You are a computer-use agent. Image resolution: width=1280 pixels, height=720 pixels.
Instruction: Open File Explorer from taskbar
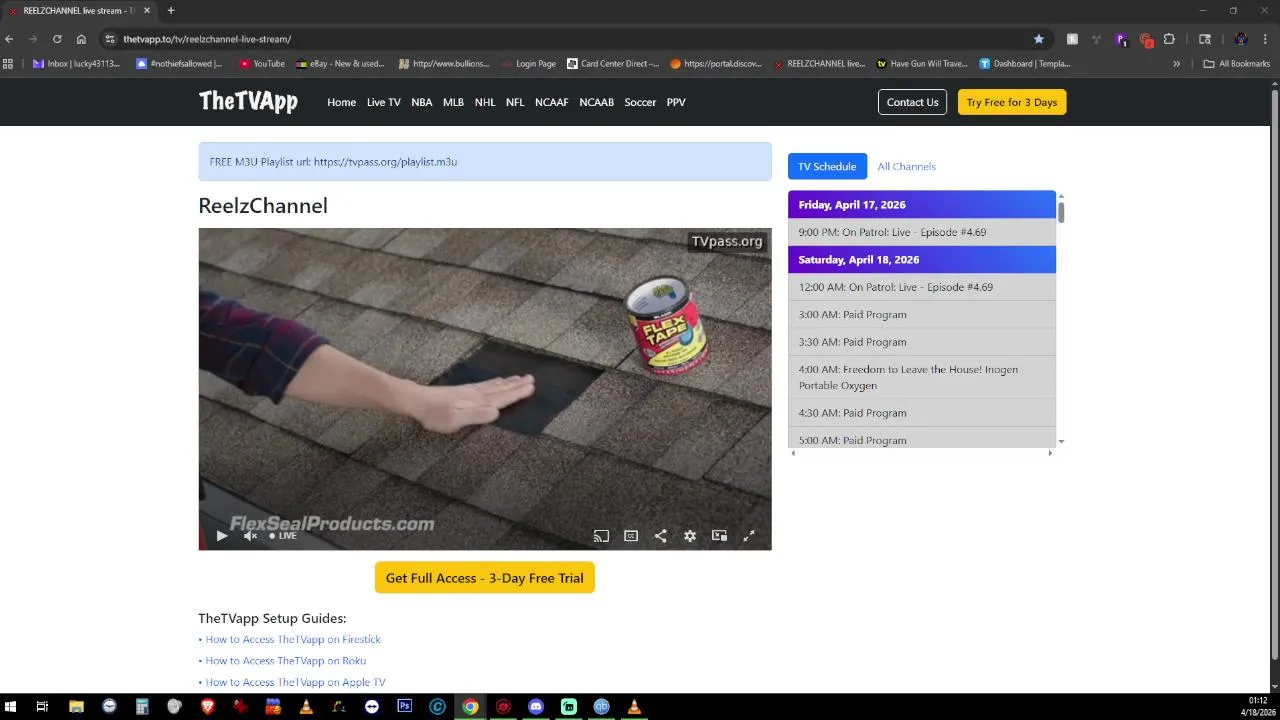pyautogui.click(x=76, y=706)
